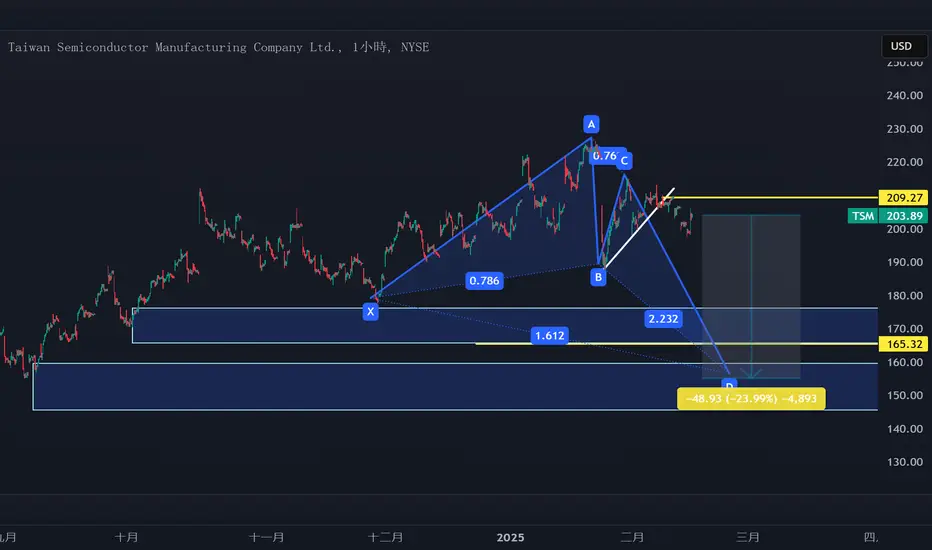Select the pattern point X label
The image size is (932, 550).
(370, 312)
